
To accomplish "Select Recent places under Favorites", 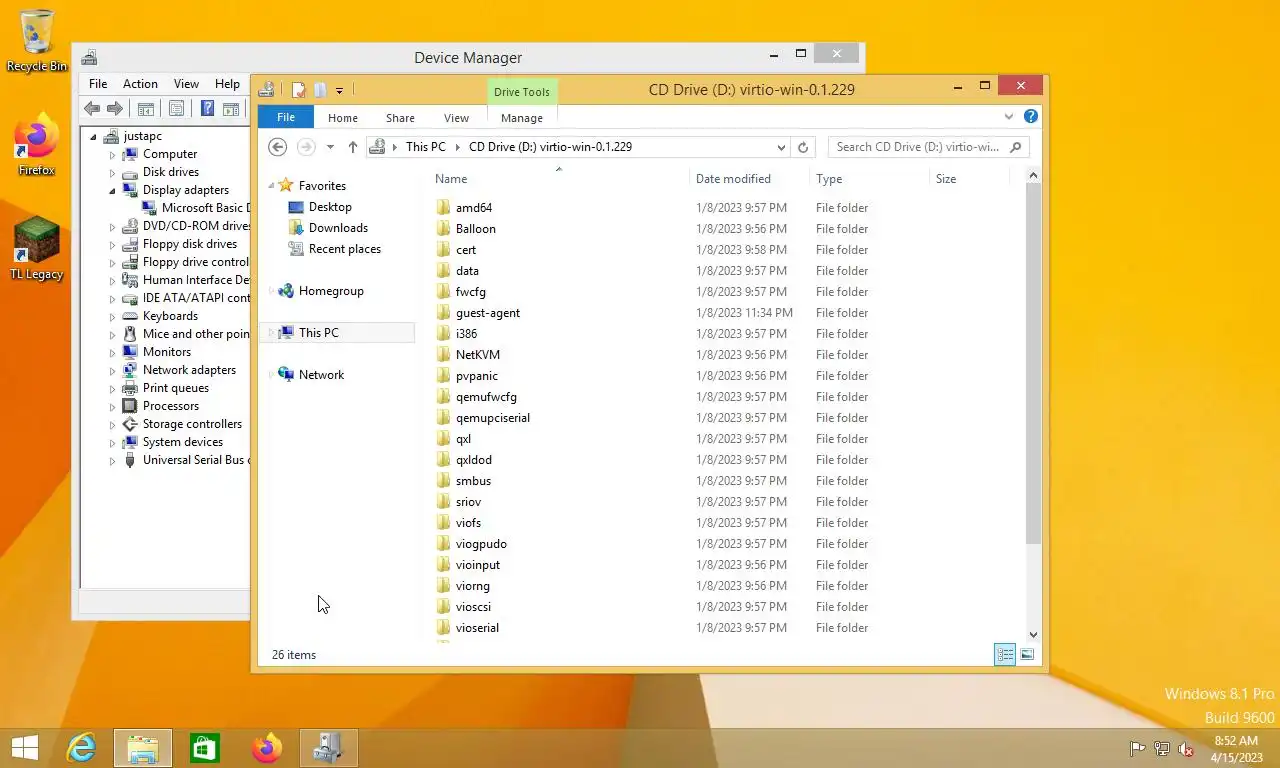I will [344, 249].
